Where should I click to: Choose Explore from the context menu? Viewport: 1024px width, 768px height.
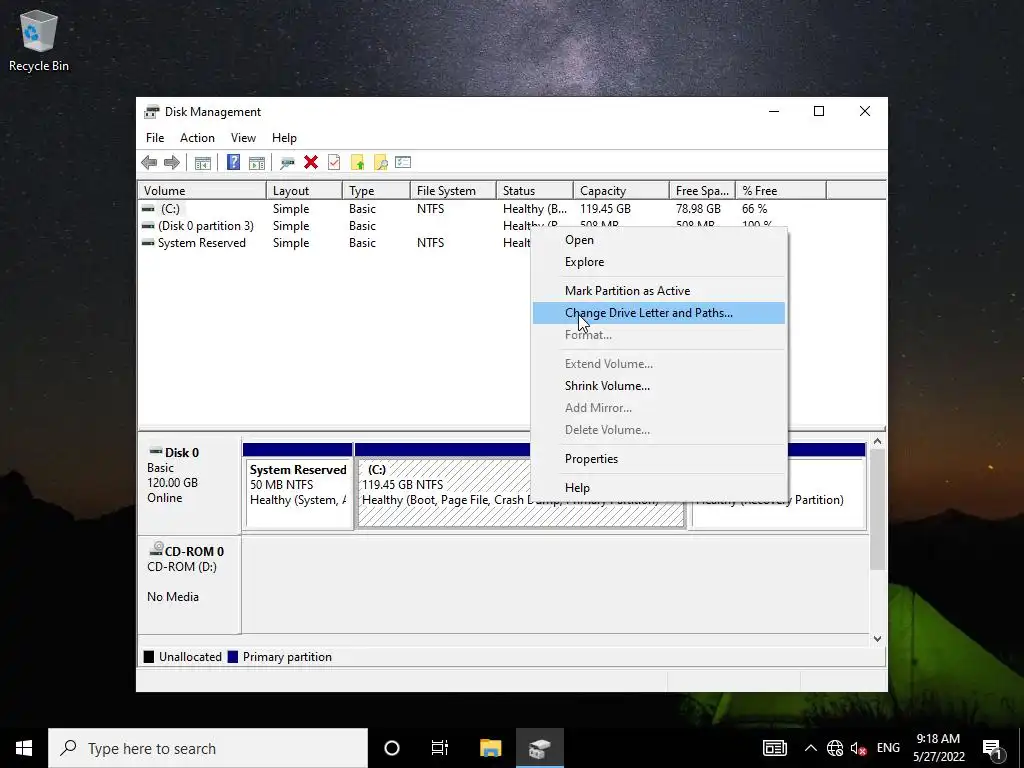click(x=659, y=262)
